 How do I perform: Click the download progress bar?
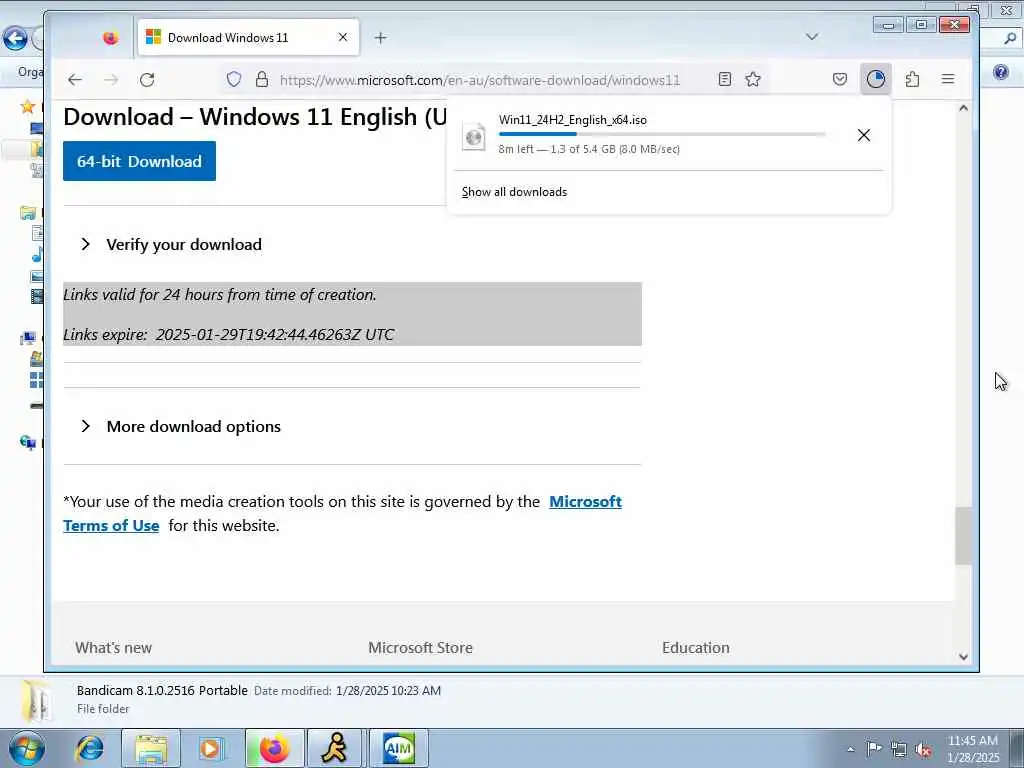click(662, 134)
